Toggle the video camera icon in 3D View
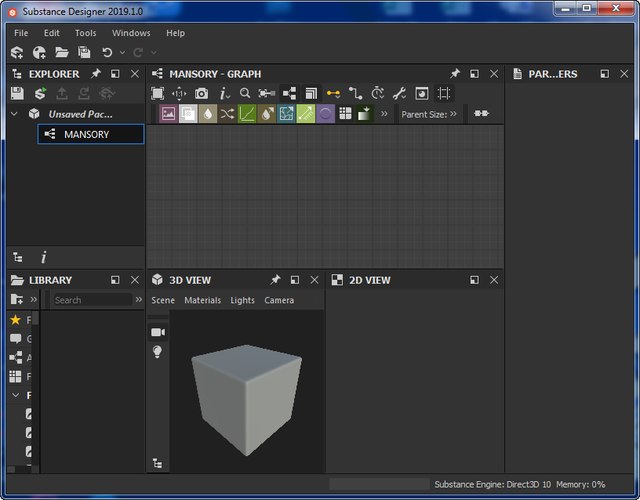Image resolution: width=640 pixels, height=500 pixels. 157,331
